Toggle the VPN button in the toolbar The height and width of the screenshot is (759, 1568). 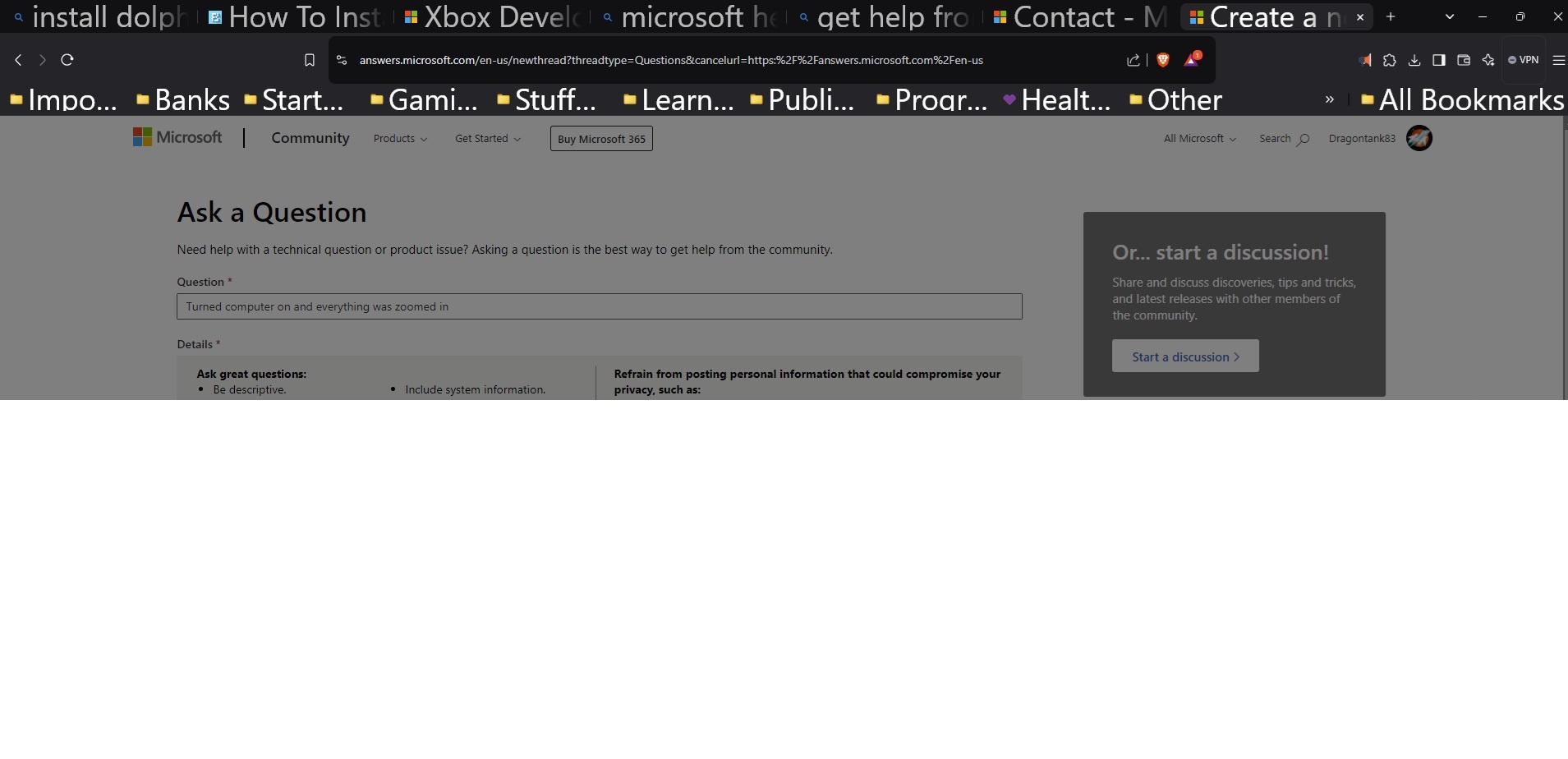1524,60
